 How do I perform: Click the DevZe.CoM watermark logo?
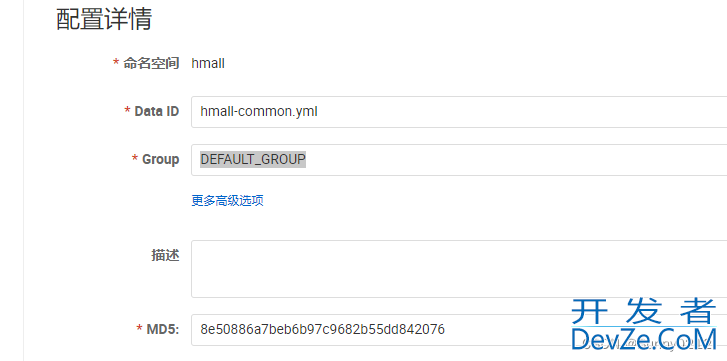point(644,339)
